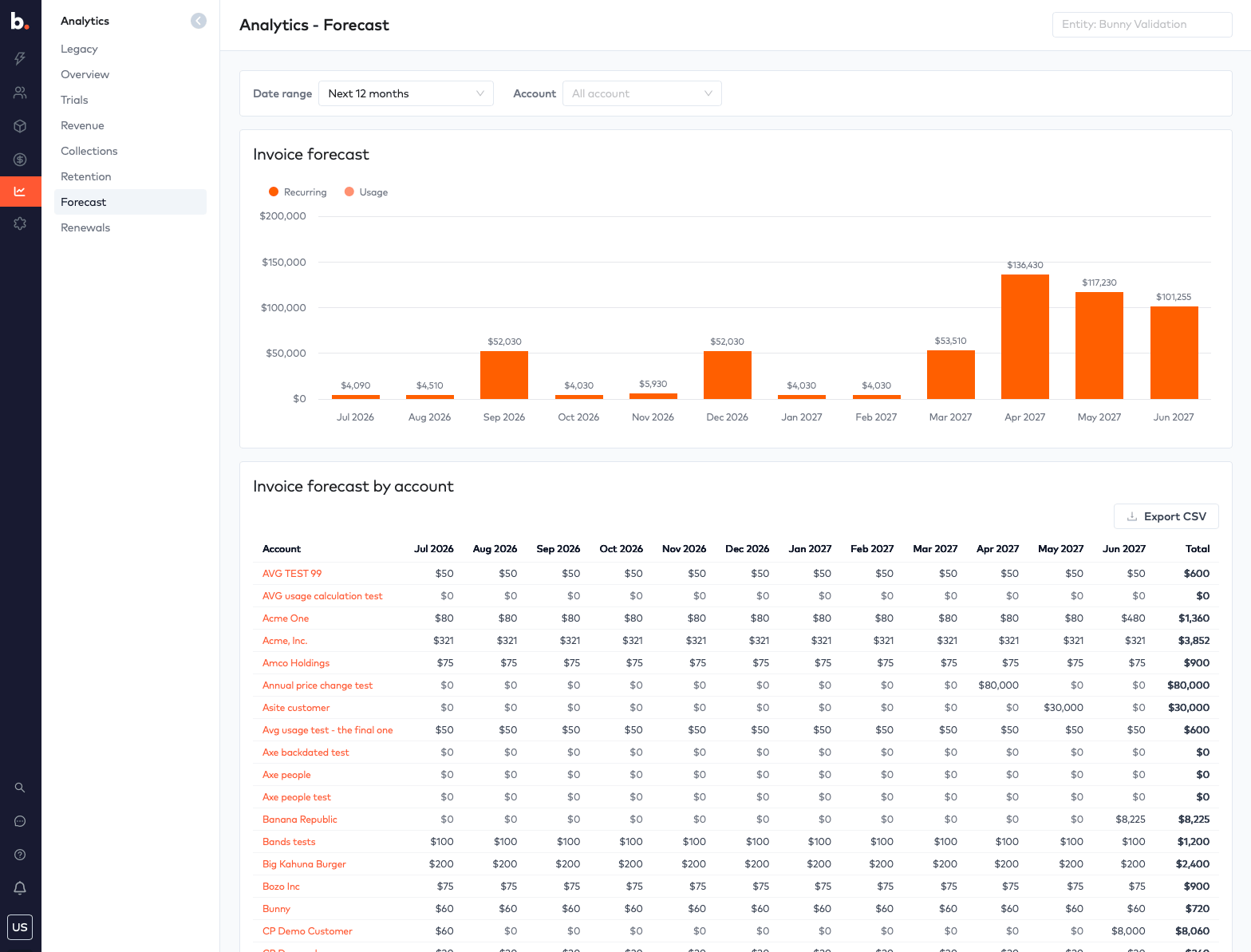Viewport: 1251px width, 952px height.
Task: Open the notifications bell icon
Action: tap(20, 888)
